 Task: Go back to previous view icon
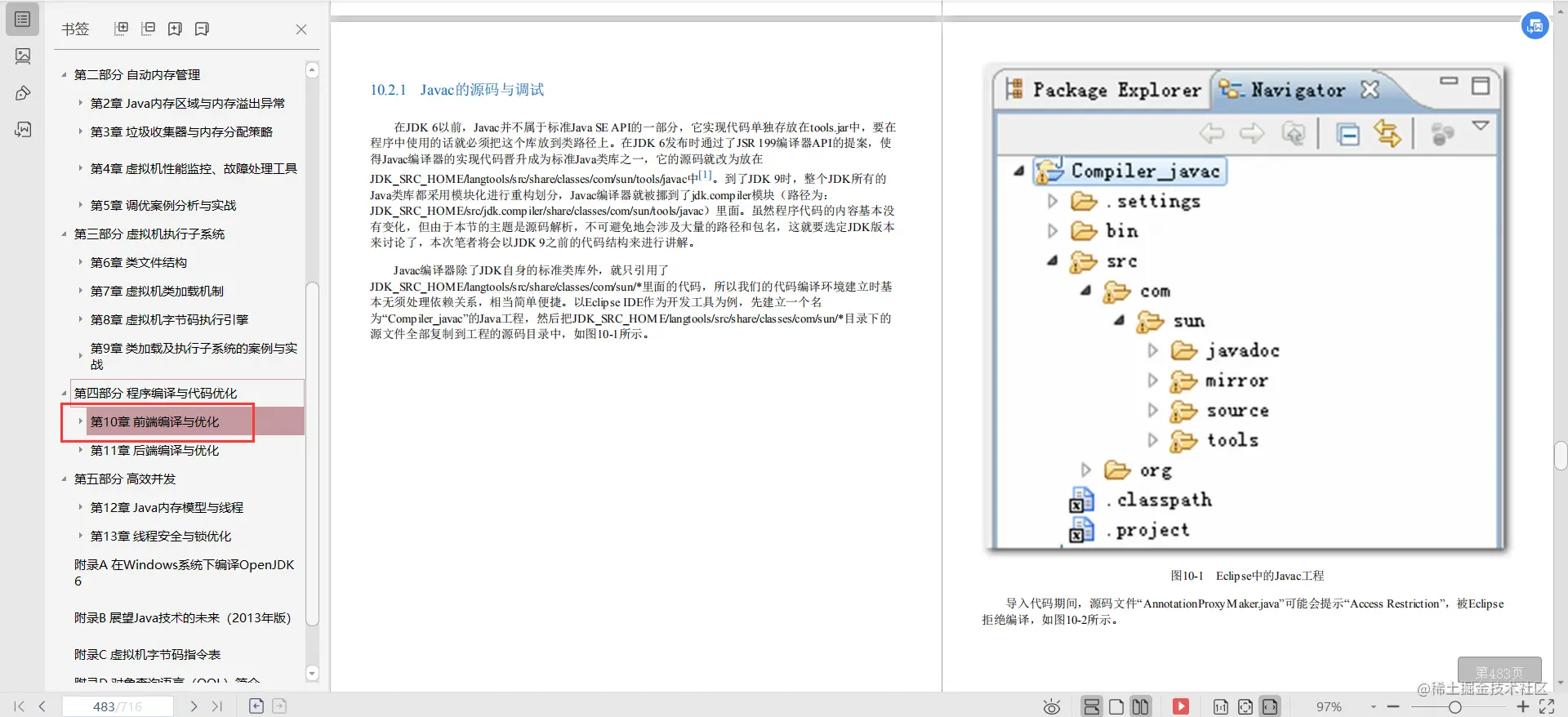(x=256, y=706)
